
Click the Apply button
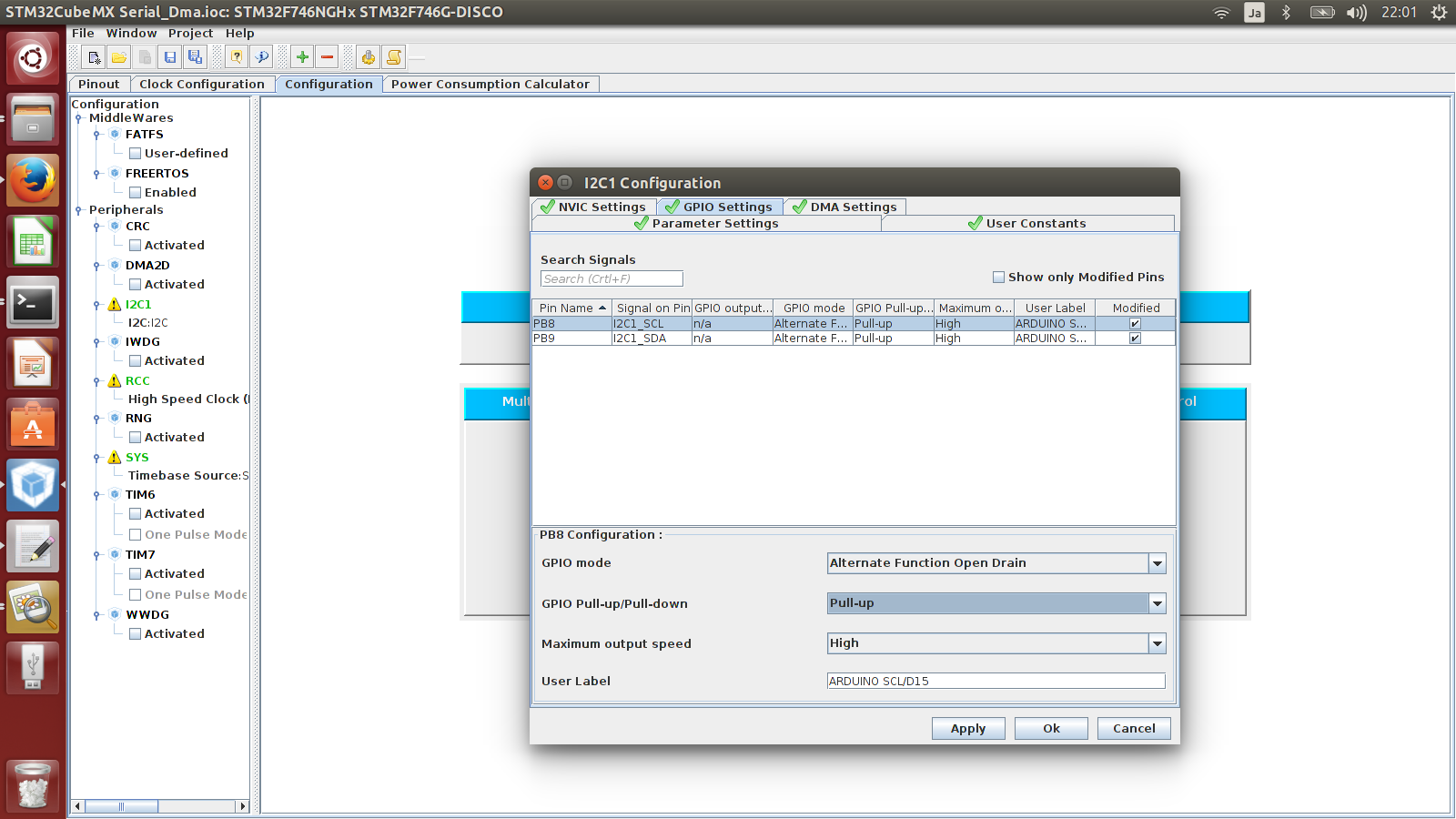pos(968,729)
